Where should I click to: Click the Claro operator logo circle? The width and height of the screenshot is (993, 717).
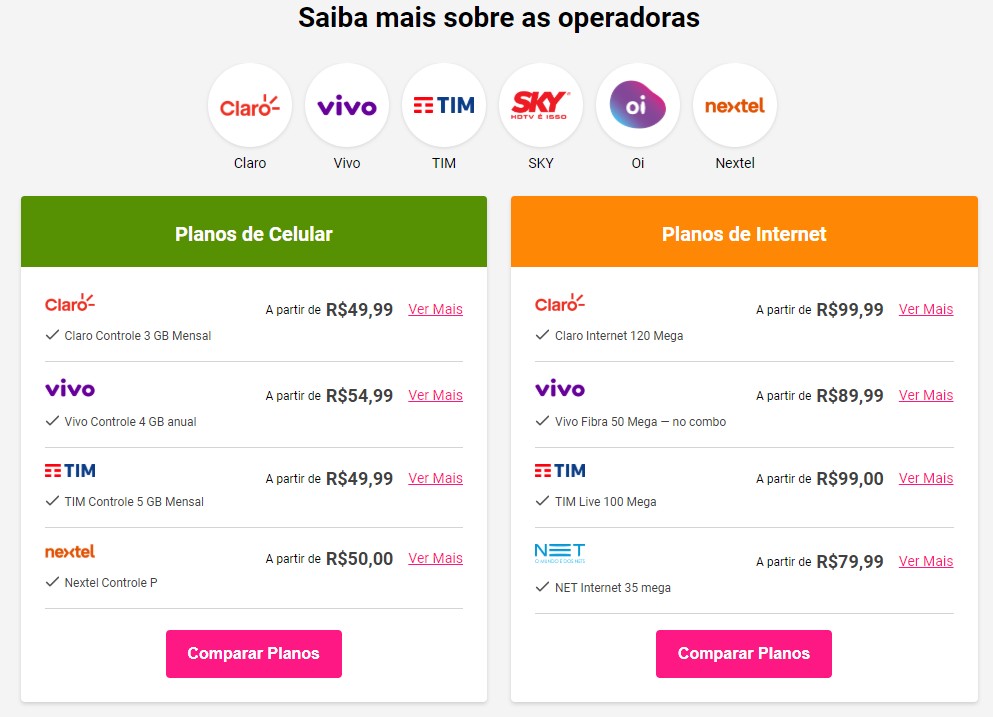(250, 106)
